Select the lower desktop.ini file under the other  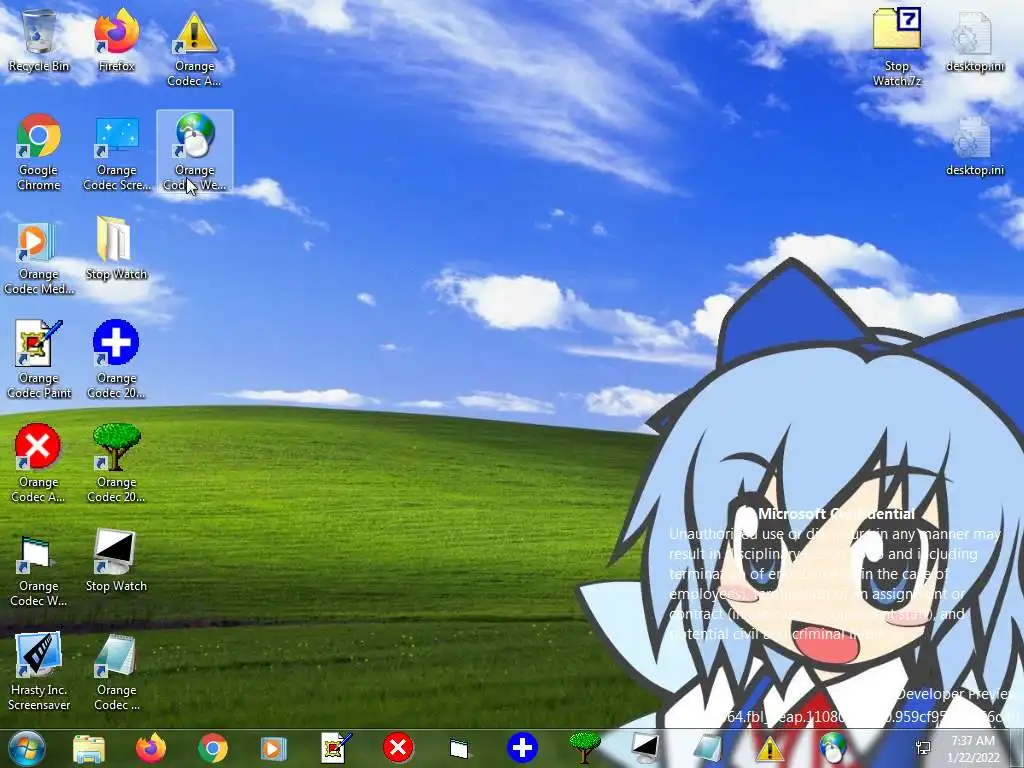click(974, 146)
